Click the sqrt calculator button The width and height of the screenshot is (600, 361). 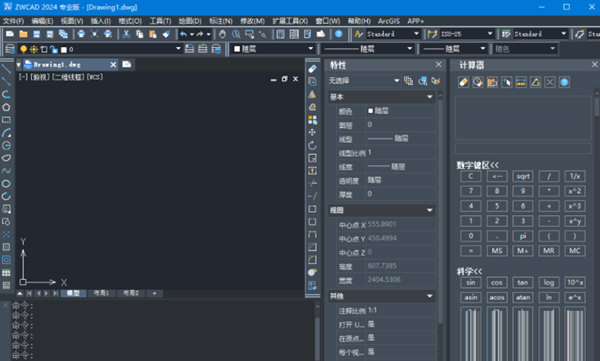[523, 176]
